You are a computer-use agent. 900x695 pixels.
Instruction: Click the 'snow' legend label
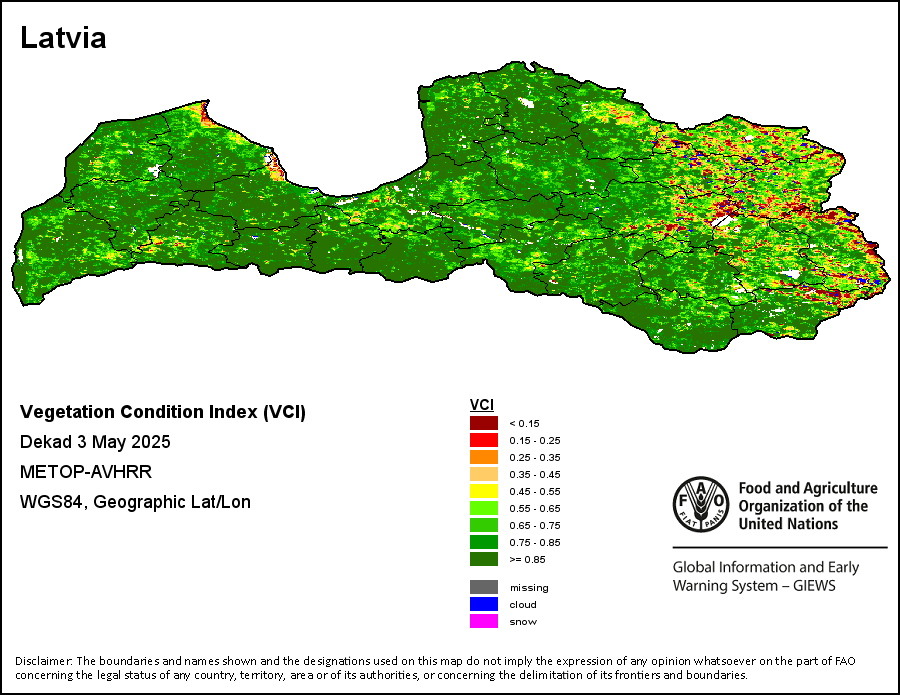pyautogui.click(x=523, y=622)
